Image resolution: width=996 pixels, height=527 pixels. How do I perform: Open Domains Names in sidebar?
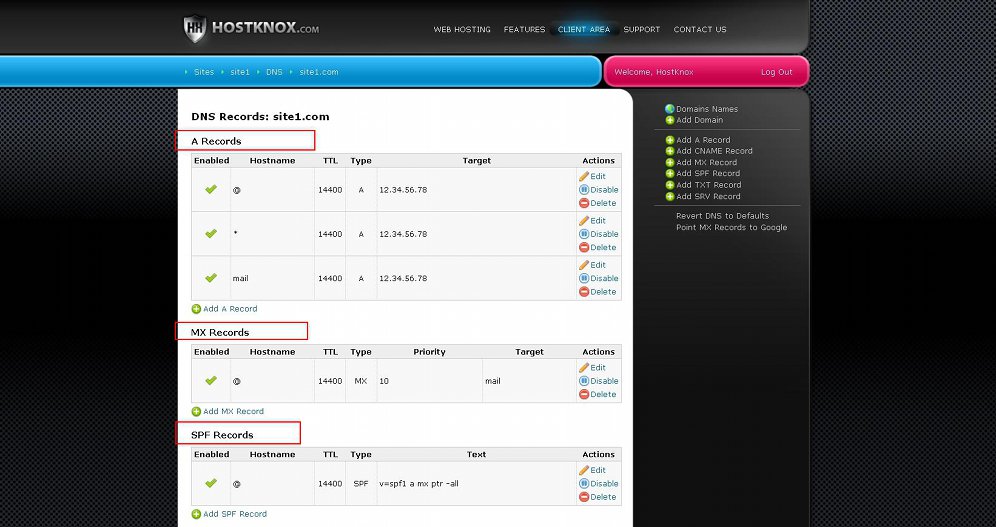[x=707, y=109]
